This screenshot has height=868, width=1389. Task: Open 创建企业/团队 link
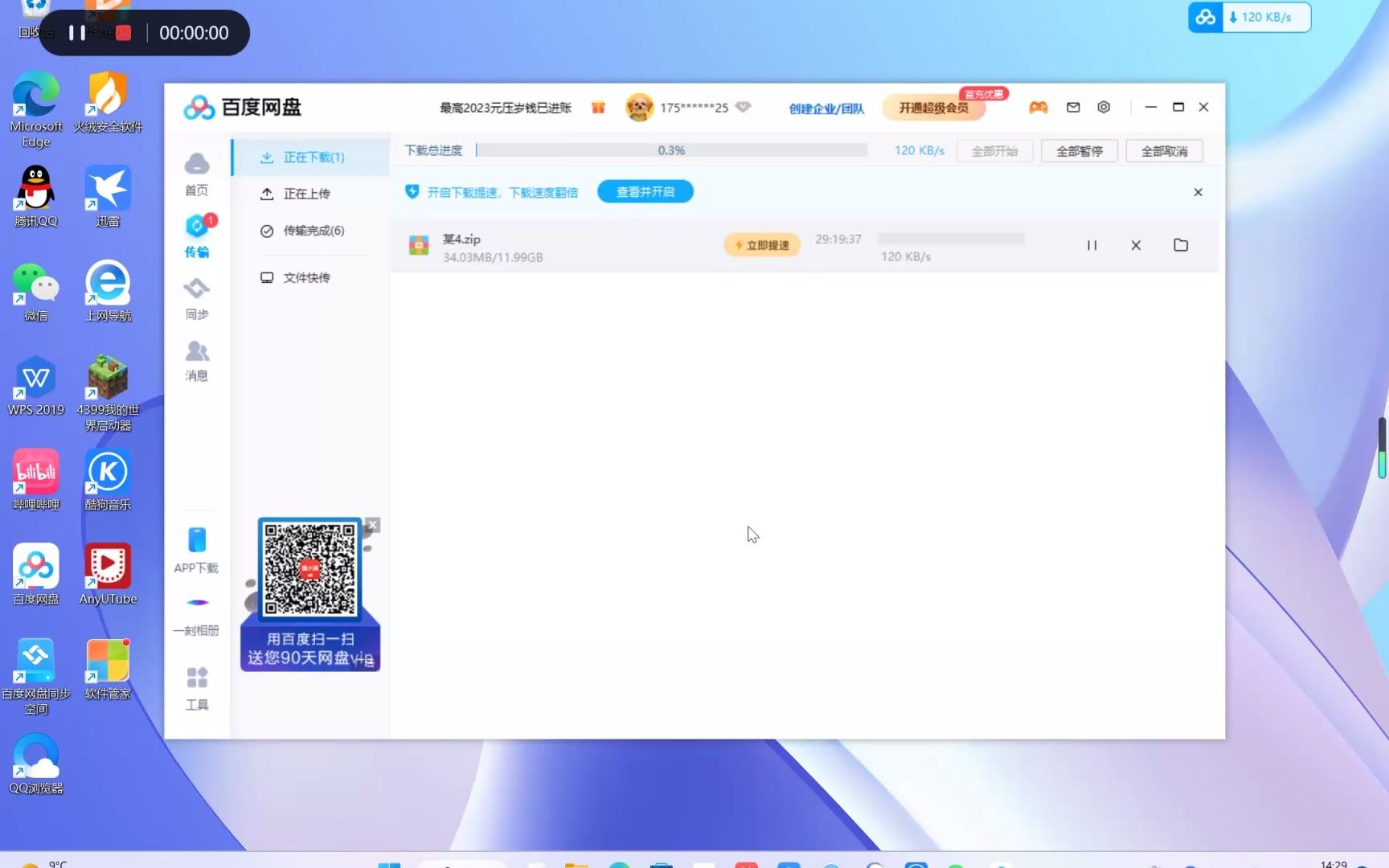pos(826,108)
